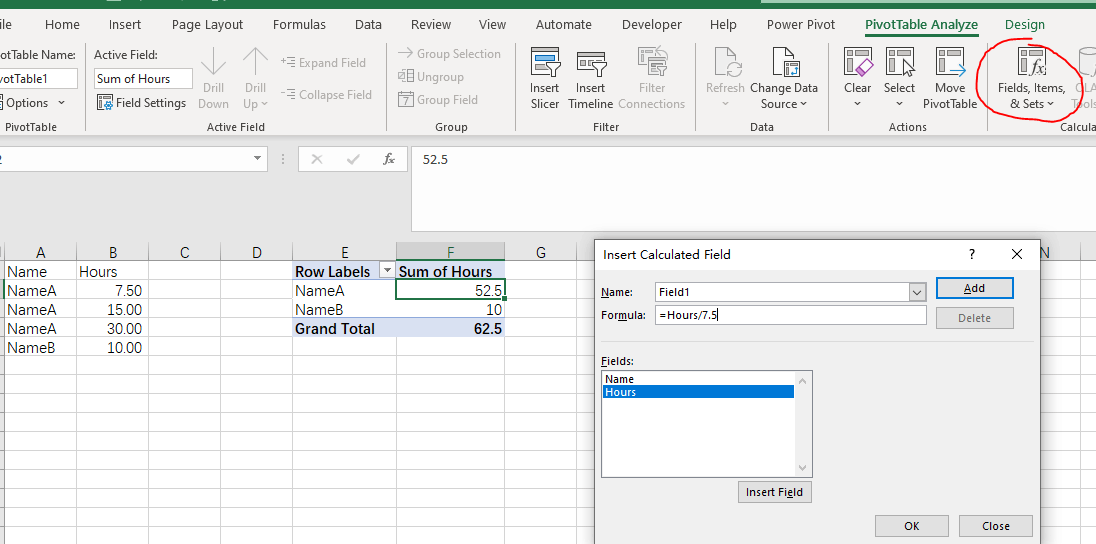
Task: Switch to the Help tab
Action: click(723, 24)
